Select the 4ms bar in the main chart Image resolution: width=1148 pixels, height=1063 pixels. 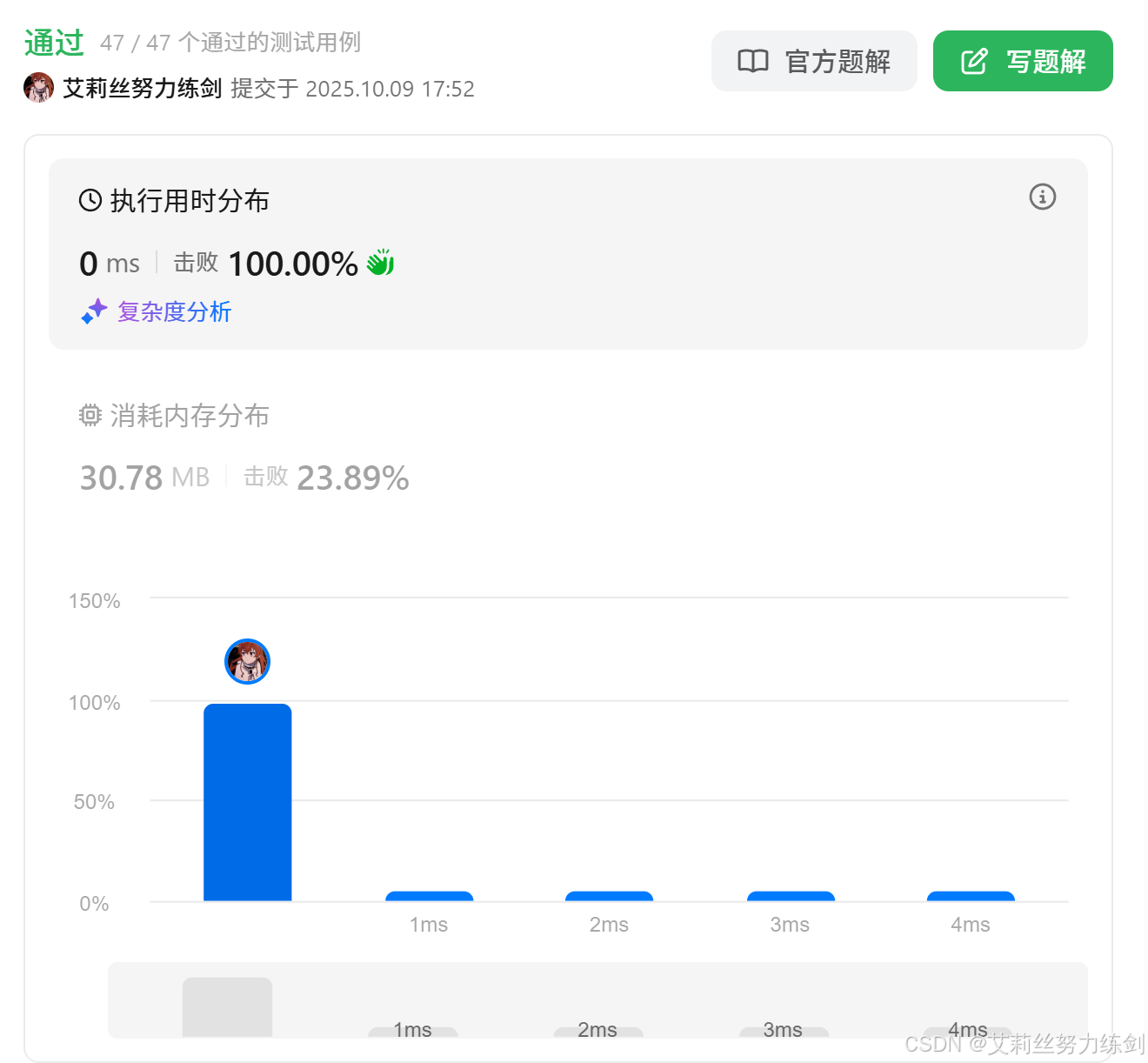pos(971,896)
